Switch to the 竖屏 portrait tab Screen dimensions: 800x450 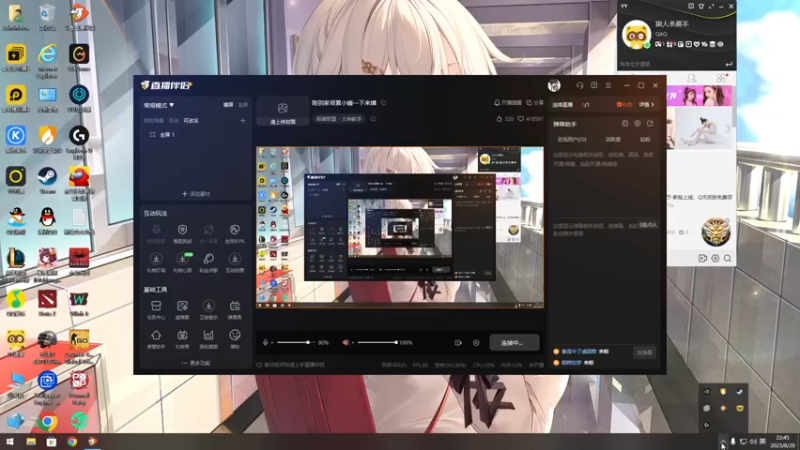[x=243, y=105]
